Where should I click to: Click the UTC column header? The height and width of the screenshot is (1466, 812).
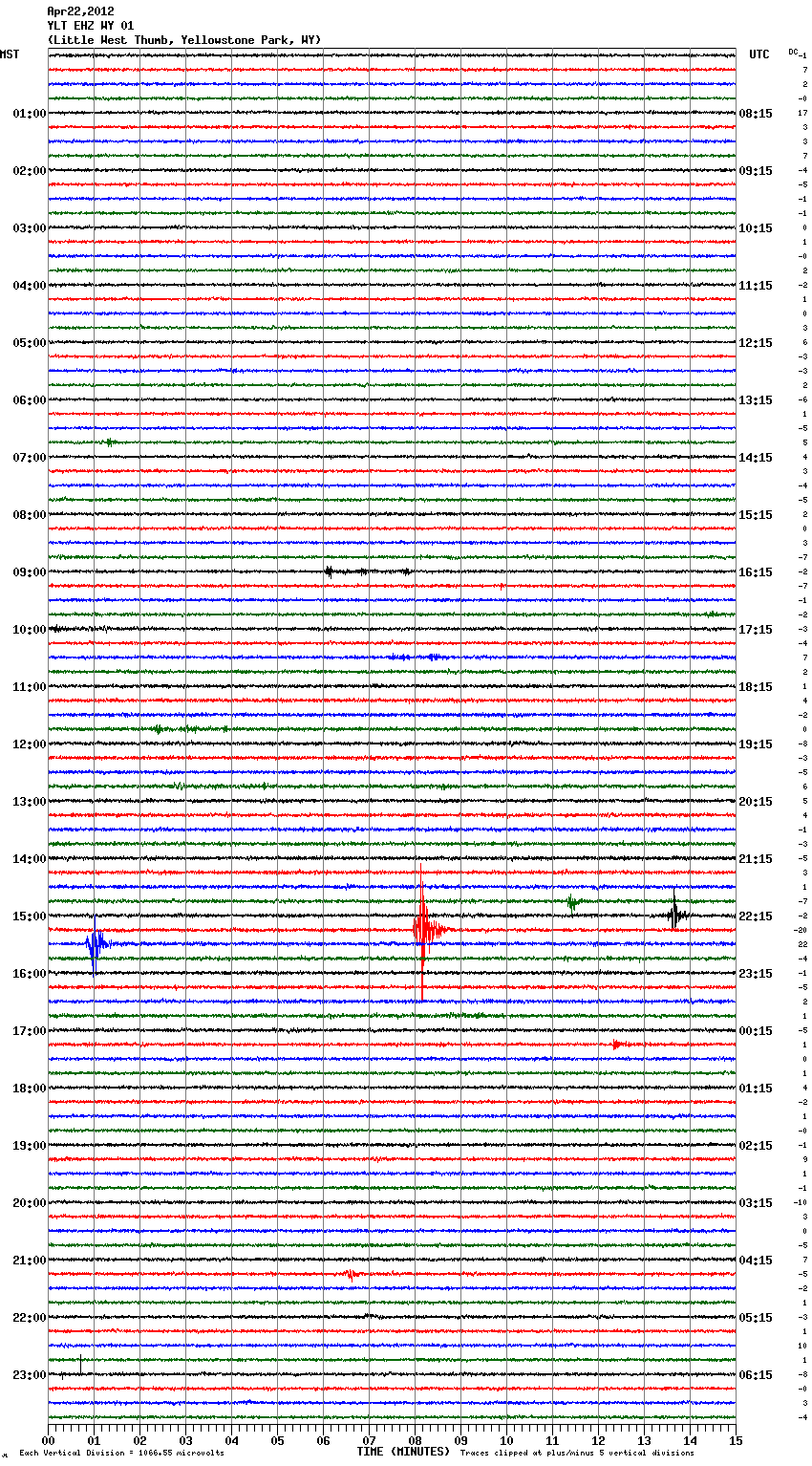759,54
